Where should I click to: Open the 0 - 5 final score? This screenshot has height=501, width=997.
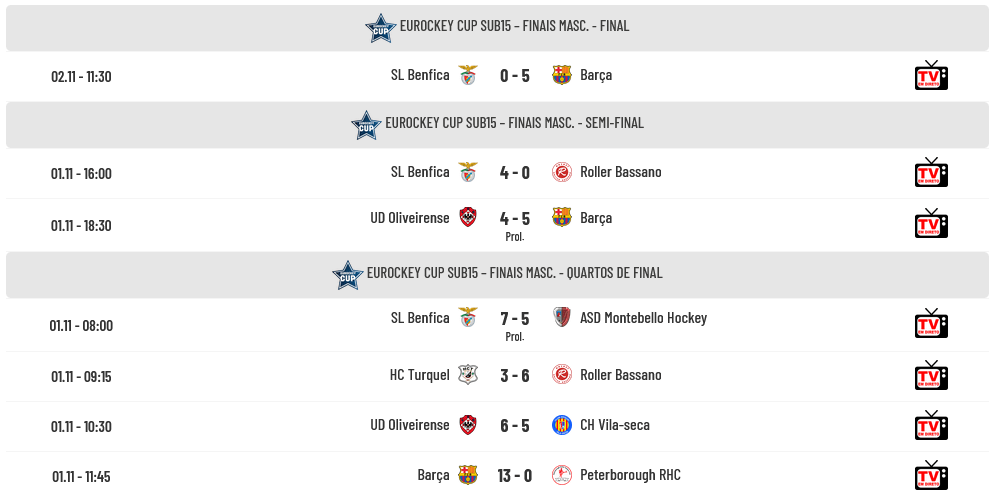pyautogui.click(x=515, y=75)
